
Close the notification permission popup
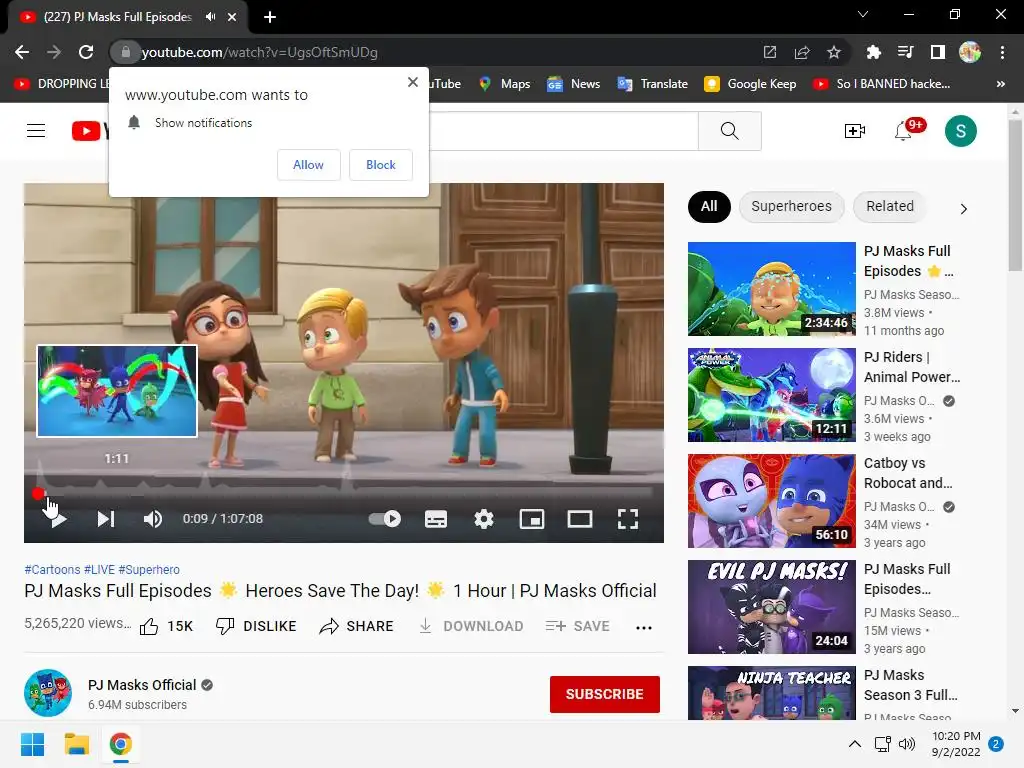click(x=413, y=82)
